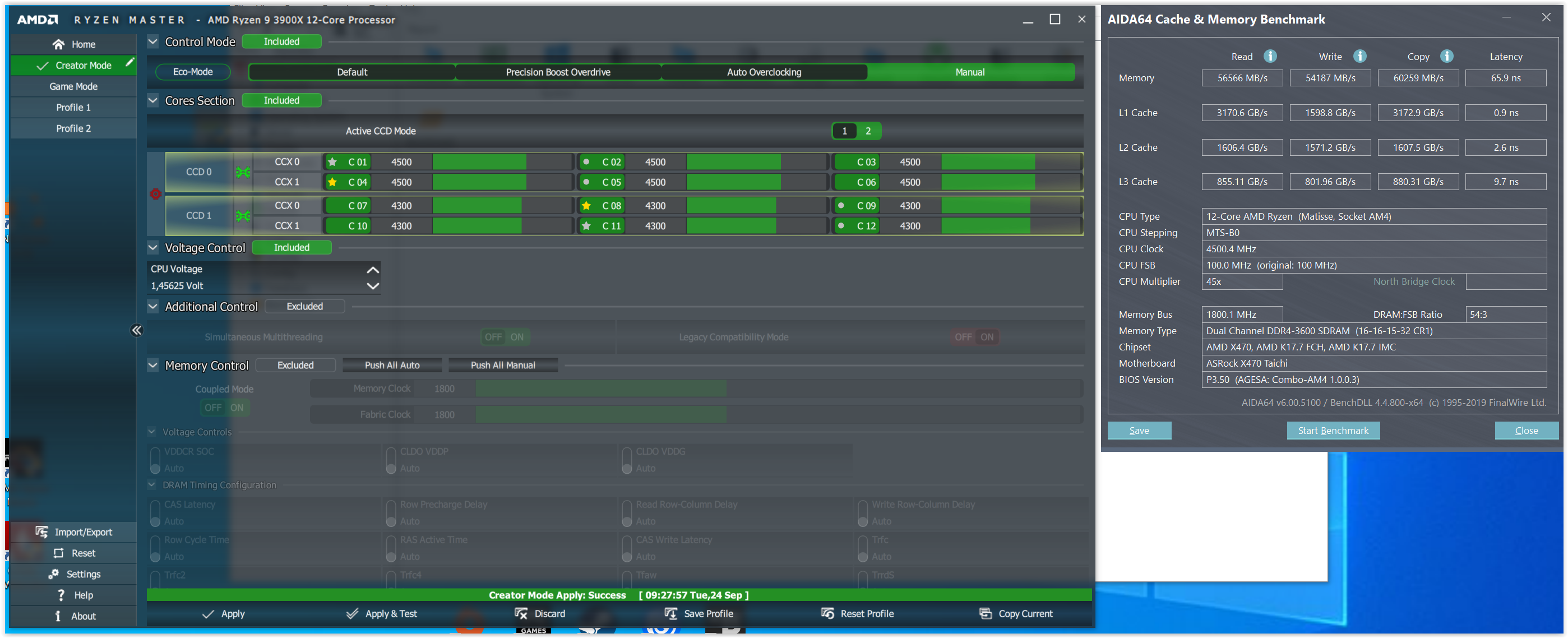
Task: Click the CCD 0 core link icon
Action: 243,172
